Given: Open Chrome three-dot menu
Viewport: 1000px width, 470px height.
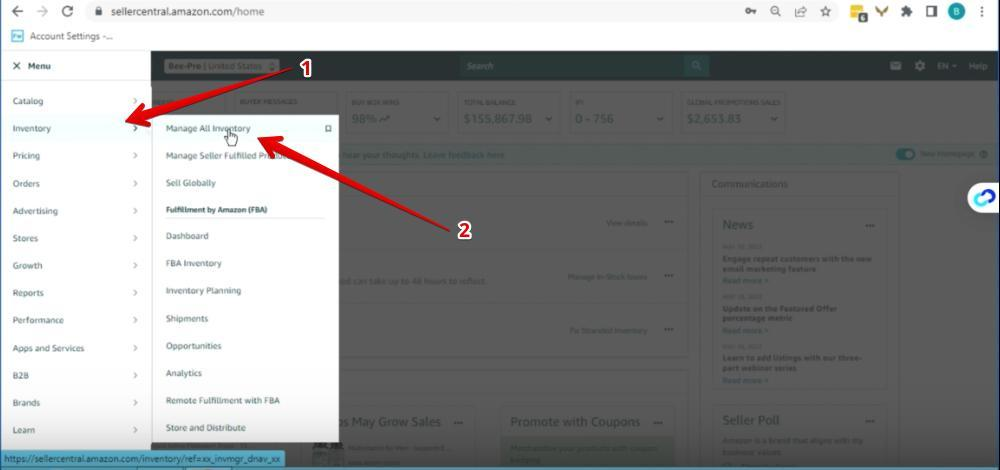Looking at the screenshot, I should point(982,11).
